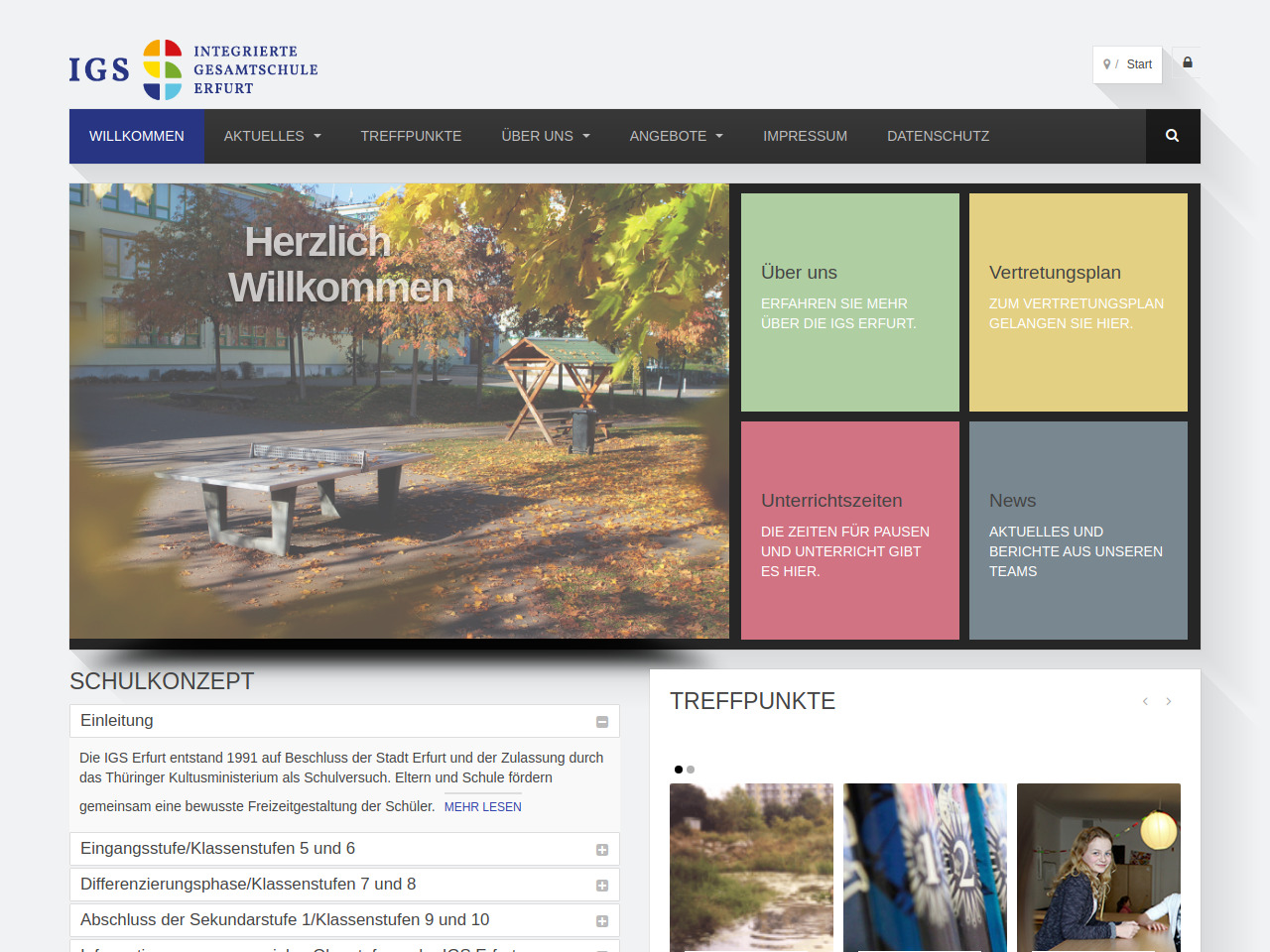The image size is (1270, 952).
Task: Open the thumbnail of the smiling girl
Action: pos(1098,868)
